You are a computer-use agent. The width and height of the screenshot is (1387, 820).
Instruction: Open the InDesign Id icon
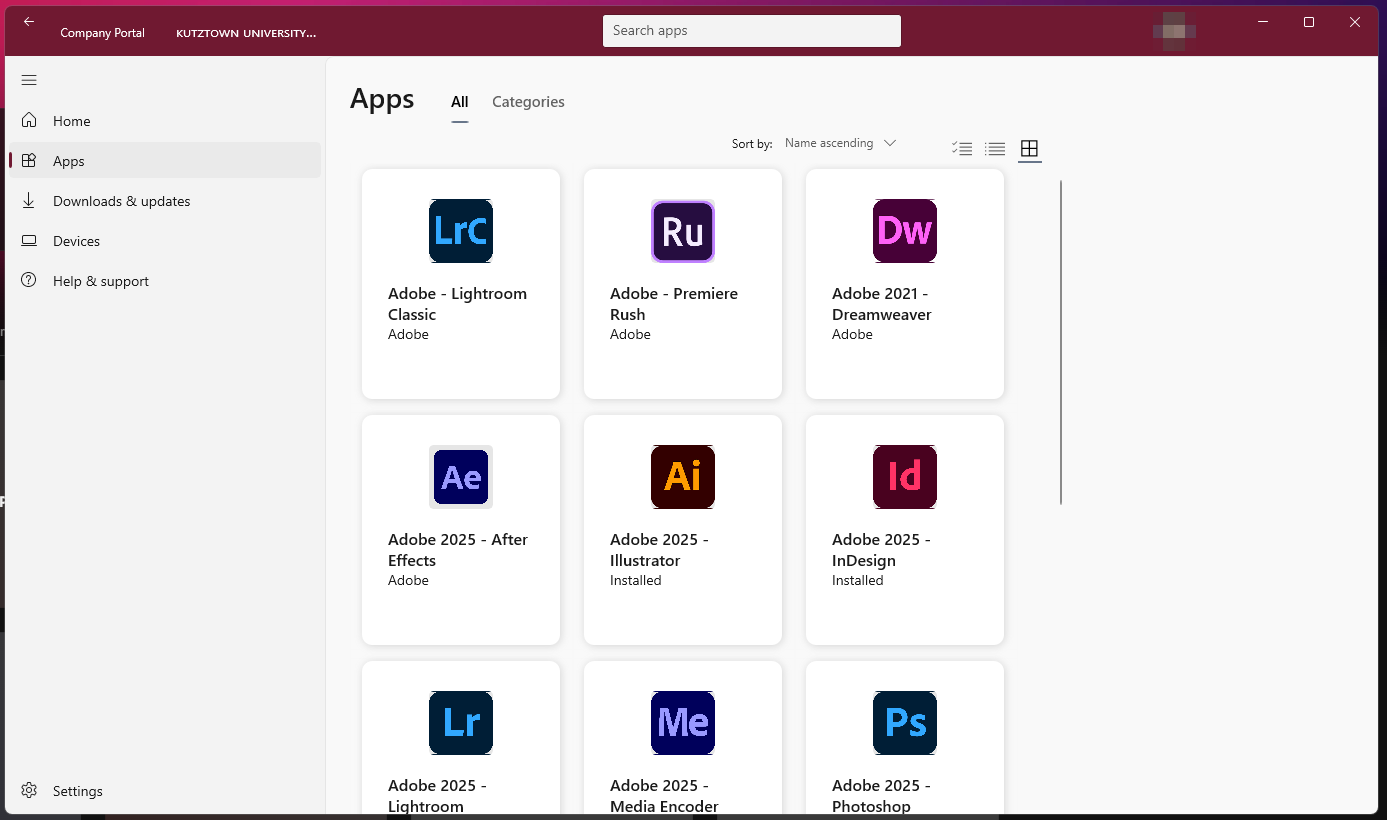(905, 477)
